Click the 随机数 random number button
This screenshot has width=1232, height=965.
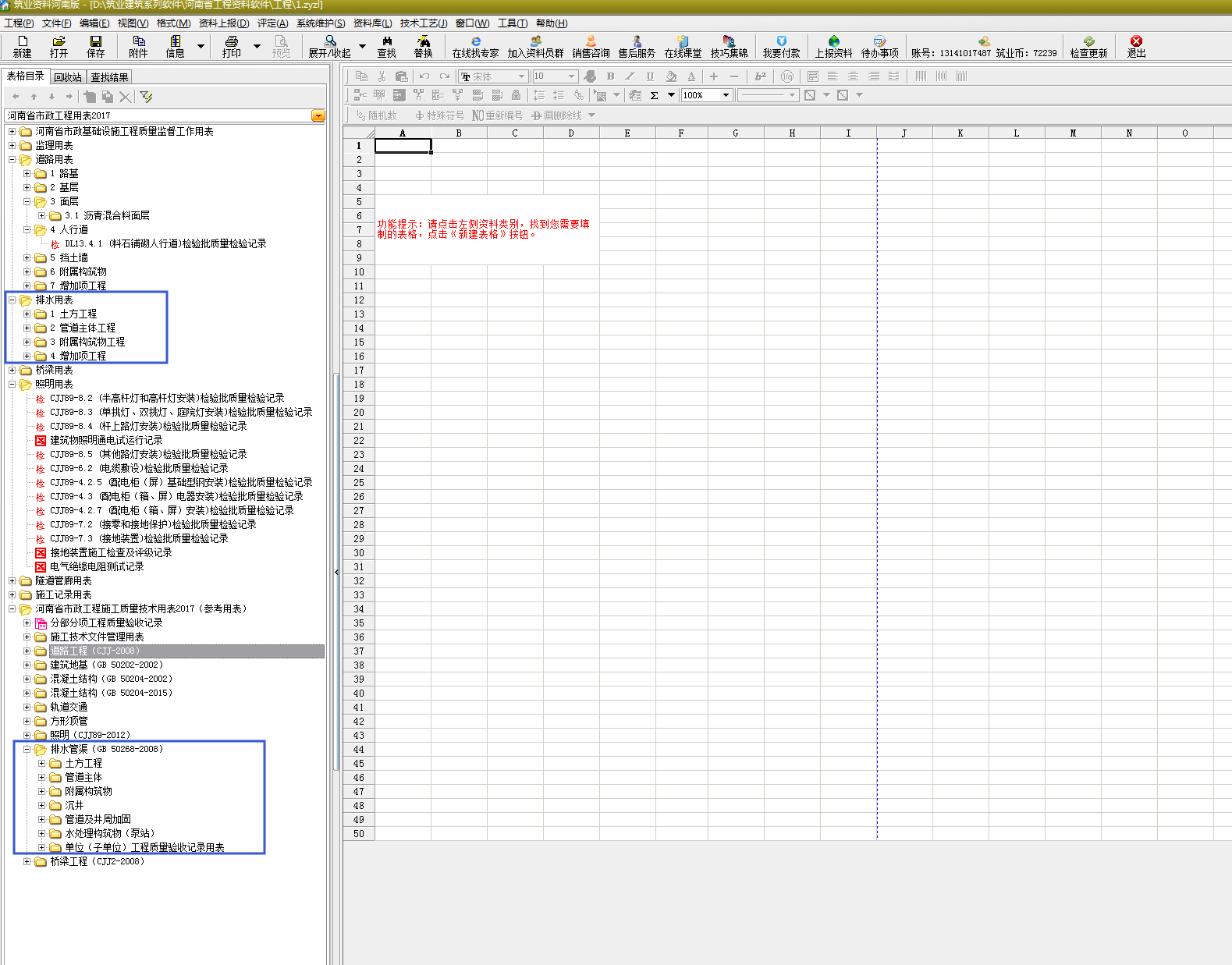click(376, 115)
